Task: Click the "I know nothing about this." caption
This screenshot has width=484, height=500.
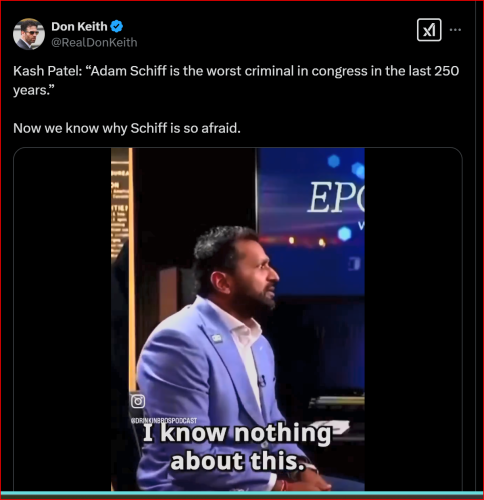Action: pos(237,447)
